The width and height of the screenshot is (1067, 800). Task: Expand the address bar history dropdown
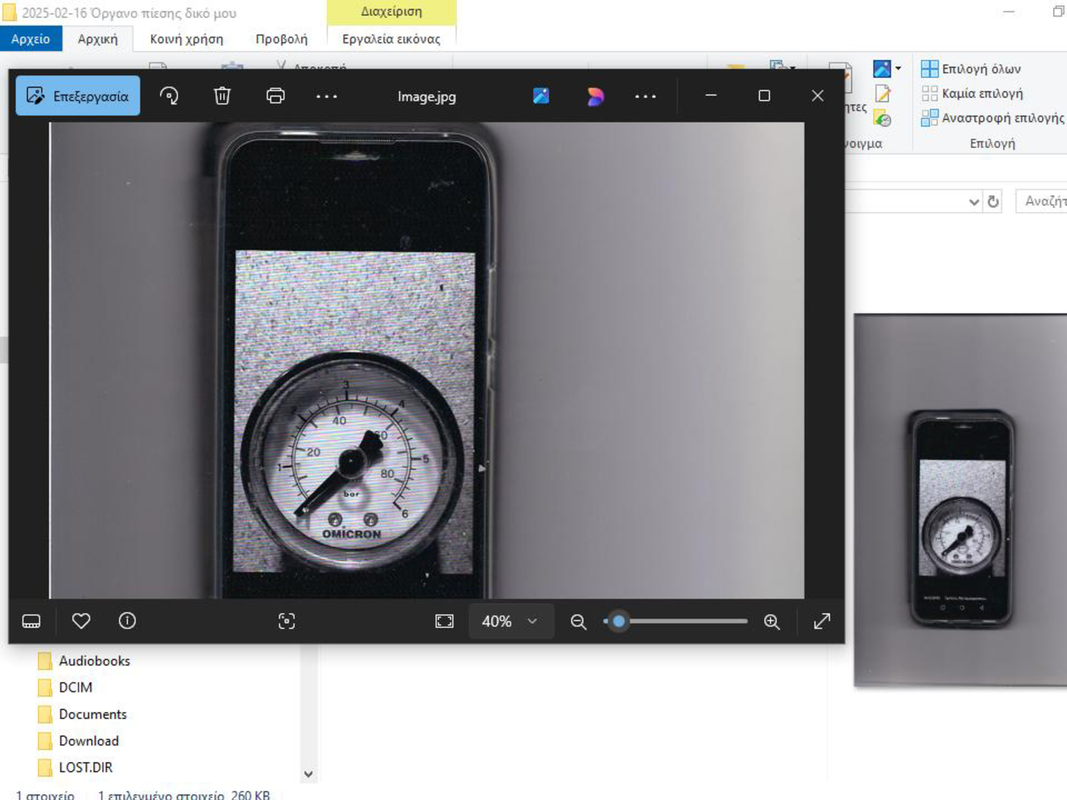click(x=974, y=201)
